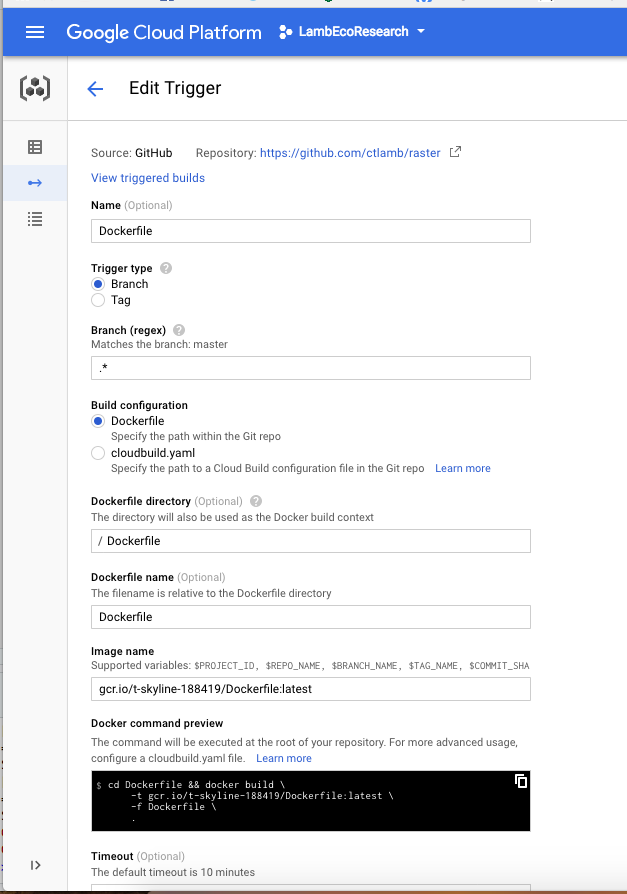Viewport: 627px width, 894px height.
Task: Open the hamburger navigation menu
Action: (35, 32)
